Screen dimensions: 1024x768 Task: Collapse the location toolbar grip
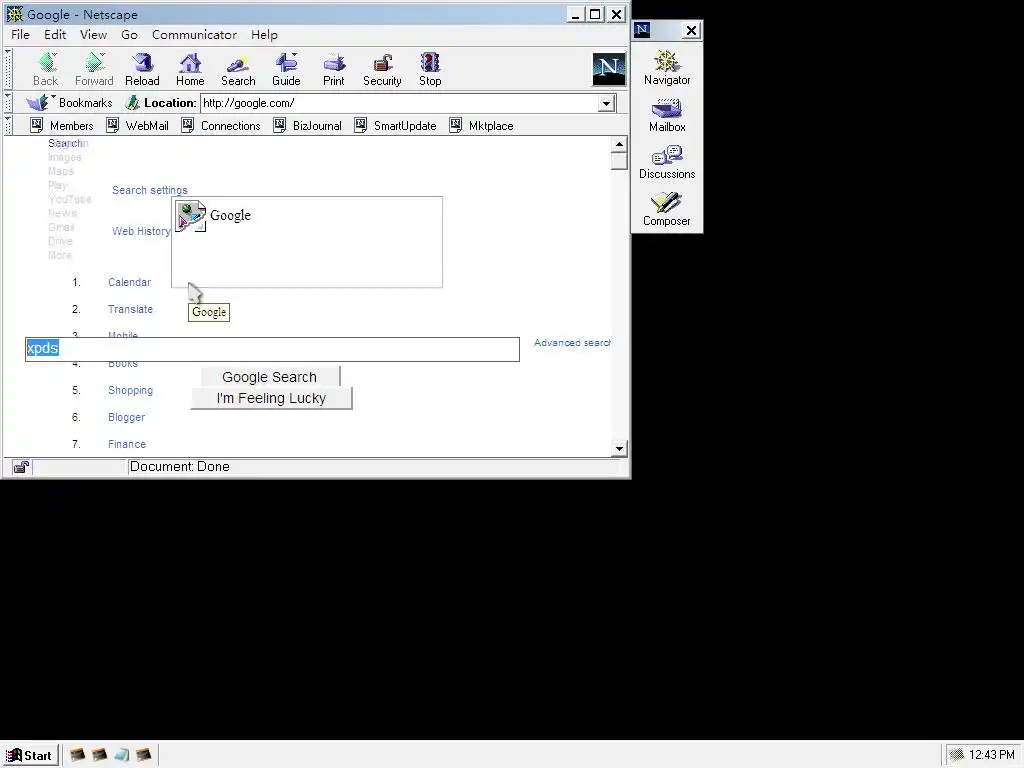point(8,103)
